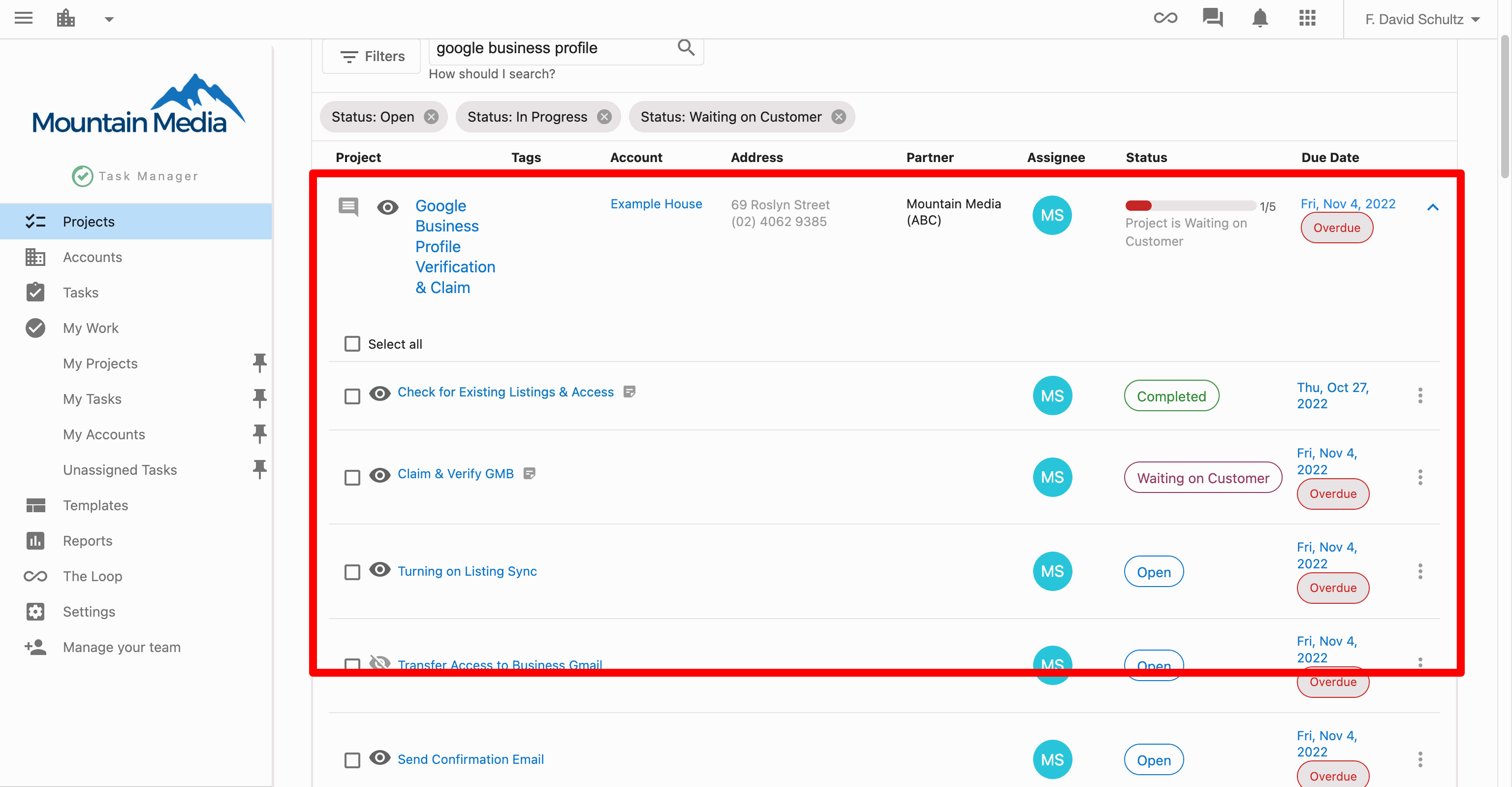Go to Accounts in the sidebar

(x=136, y=257)
